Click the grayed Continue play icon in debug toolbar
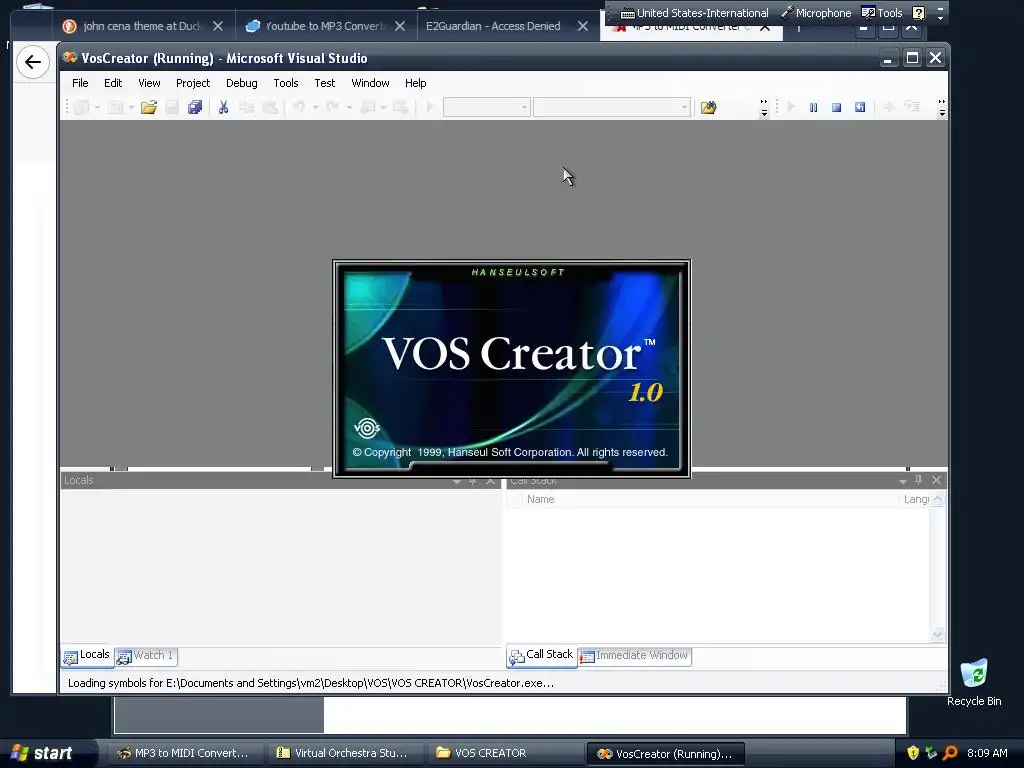This screenshot has height=768, width=1024. coord(791,107)
